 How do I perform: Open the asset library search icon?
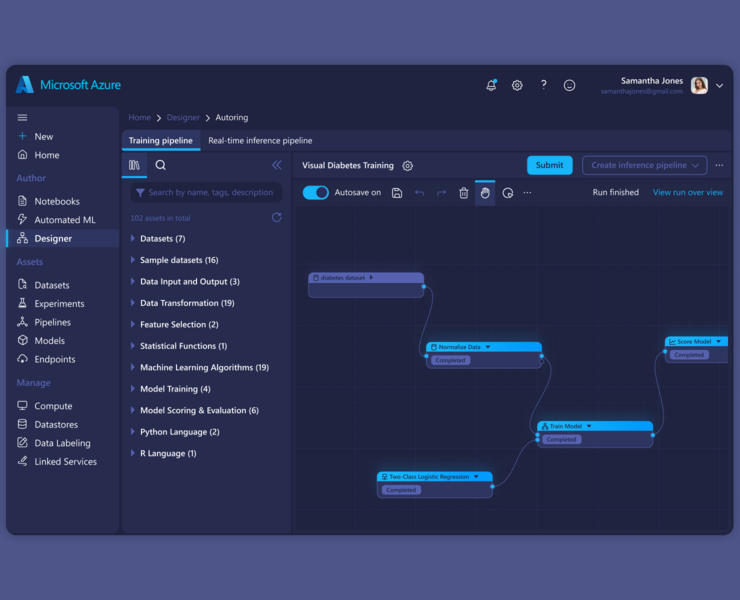pyautogui.click(x=160, y=165)
